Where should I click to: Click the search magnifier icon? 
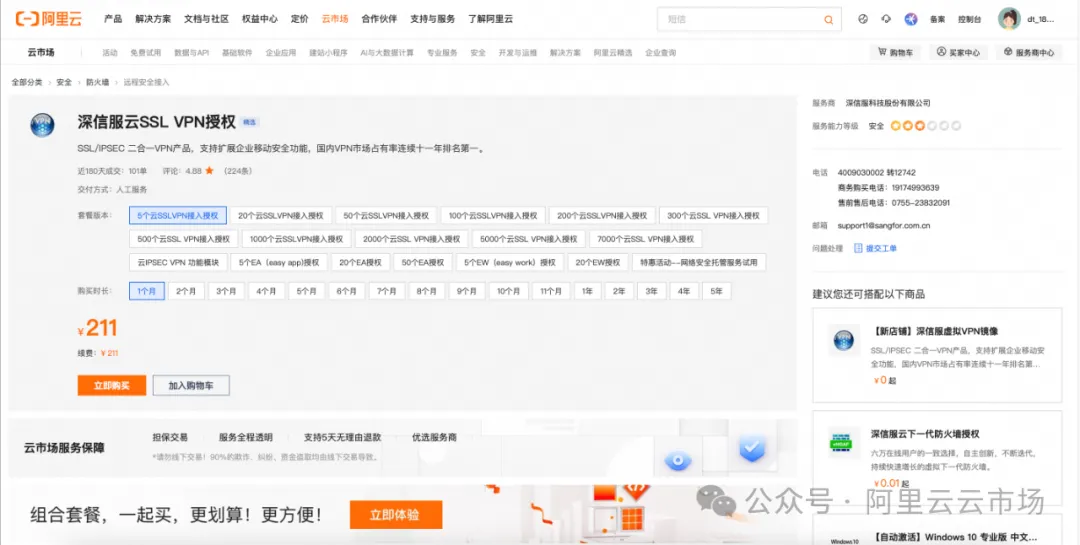click(829, 20)
